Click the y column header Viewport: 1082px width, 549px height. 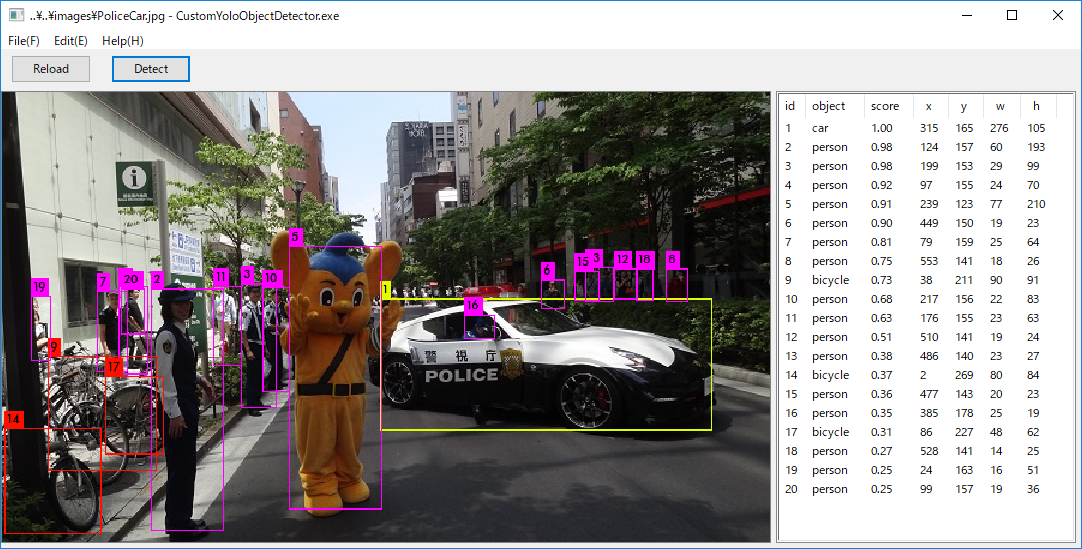pos(965,106)
